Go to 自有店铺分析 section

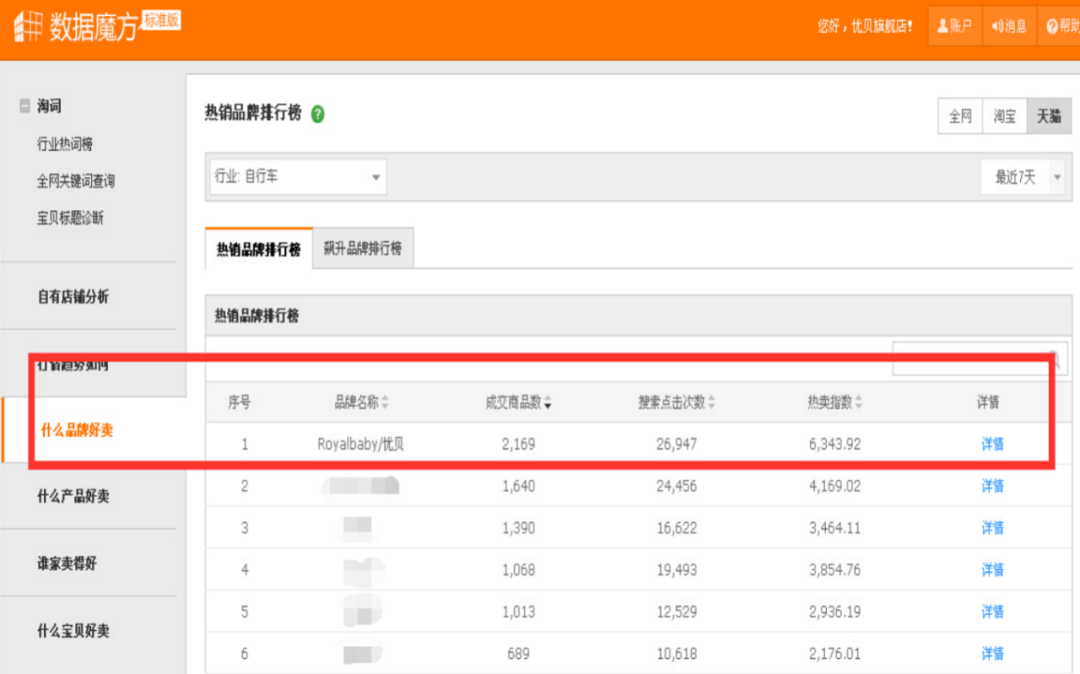click(x=73, y=297)
